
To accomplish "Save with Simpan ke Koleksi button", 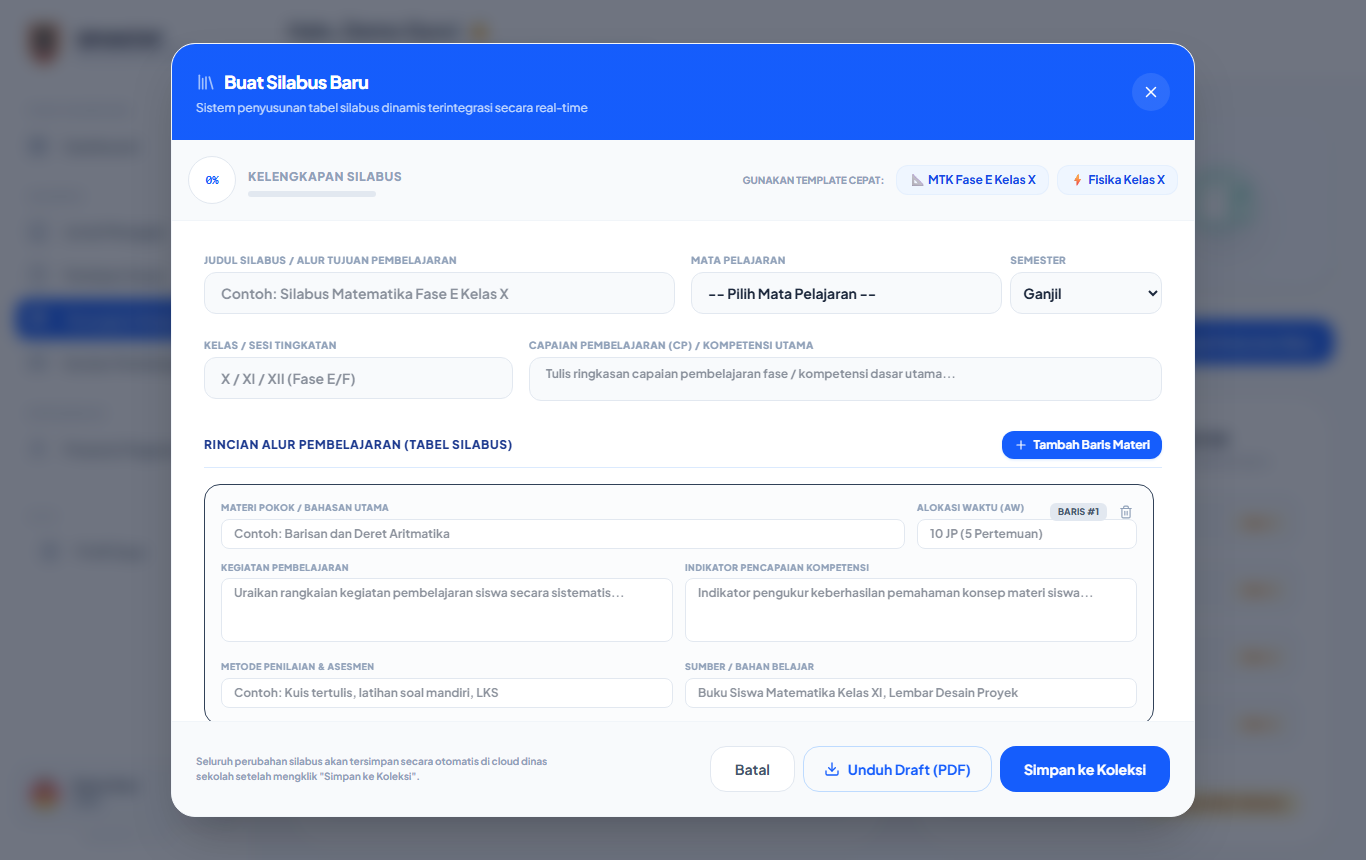I will point(1085,769).
